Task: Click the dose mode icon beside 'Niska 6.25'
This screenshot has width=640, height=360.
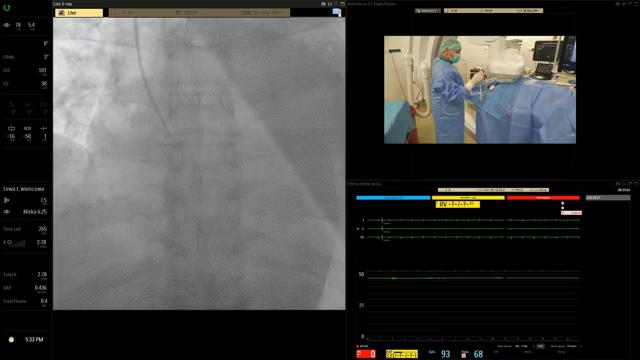Action: pyautogui.click(x=7, y=212)
